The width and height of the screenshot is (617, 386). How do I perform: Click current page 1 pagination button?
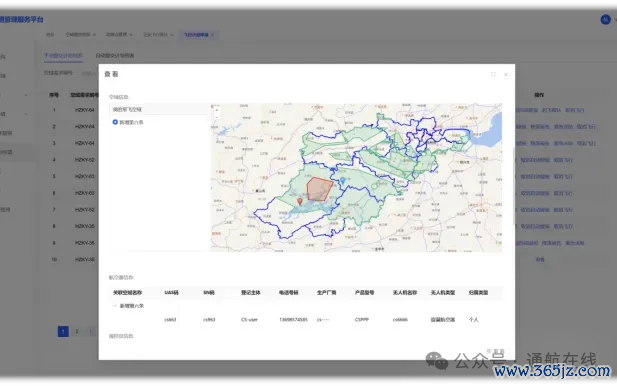[x=63, y=331]
